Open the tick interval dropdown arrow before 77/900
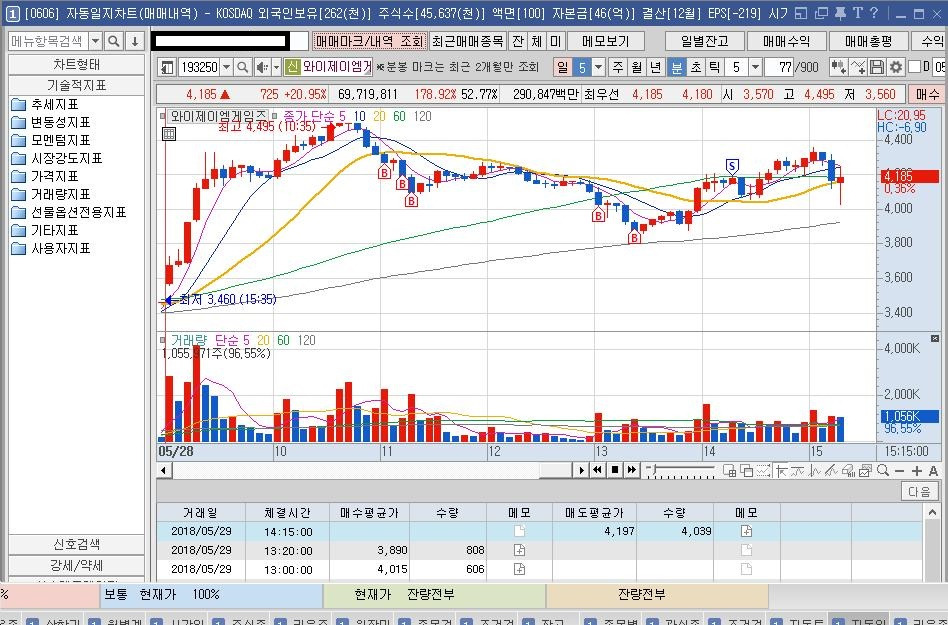948x625 pixels. pos(755,67)
